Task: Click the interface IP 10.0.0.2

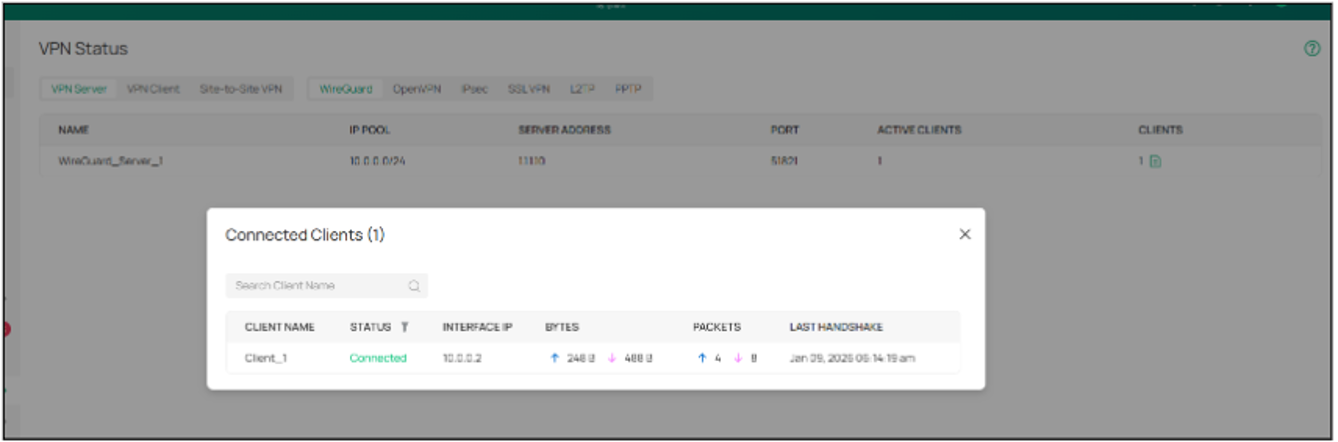Action: coord(463,358)
